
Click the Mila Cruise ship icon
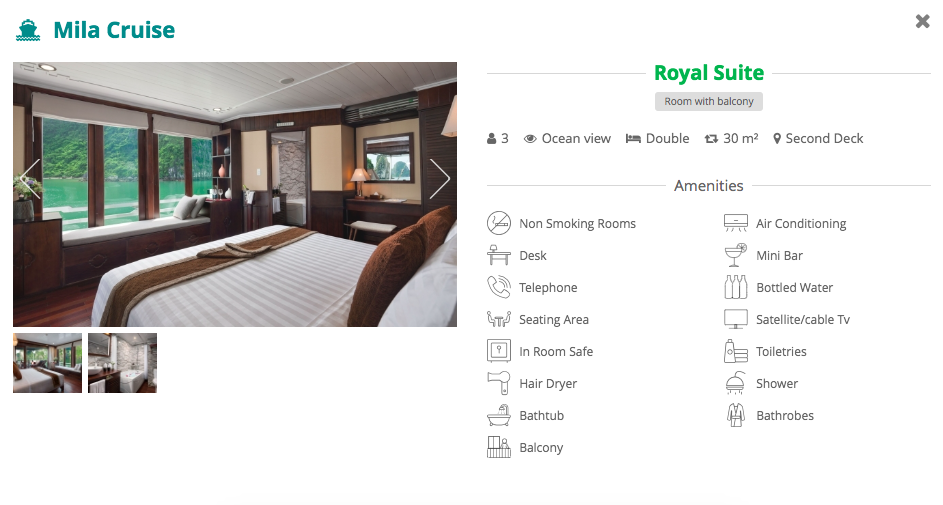click(x=28, y=30)
